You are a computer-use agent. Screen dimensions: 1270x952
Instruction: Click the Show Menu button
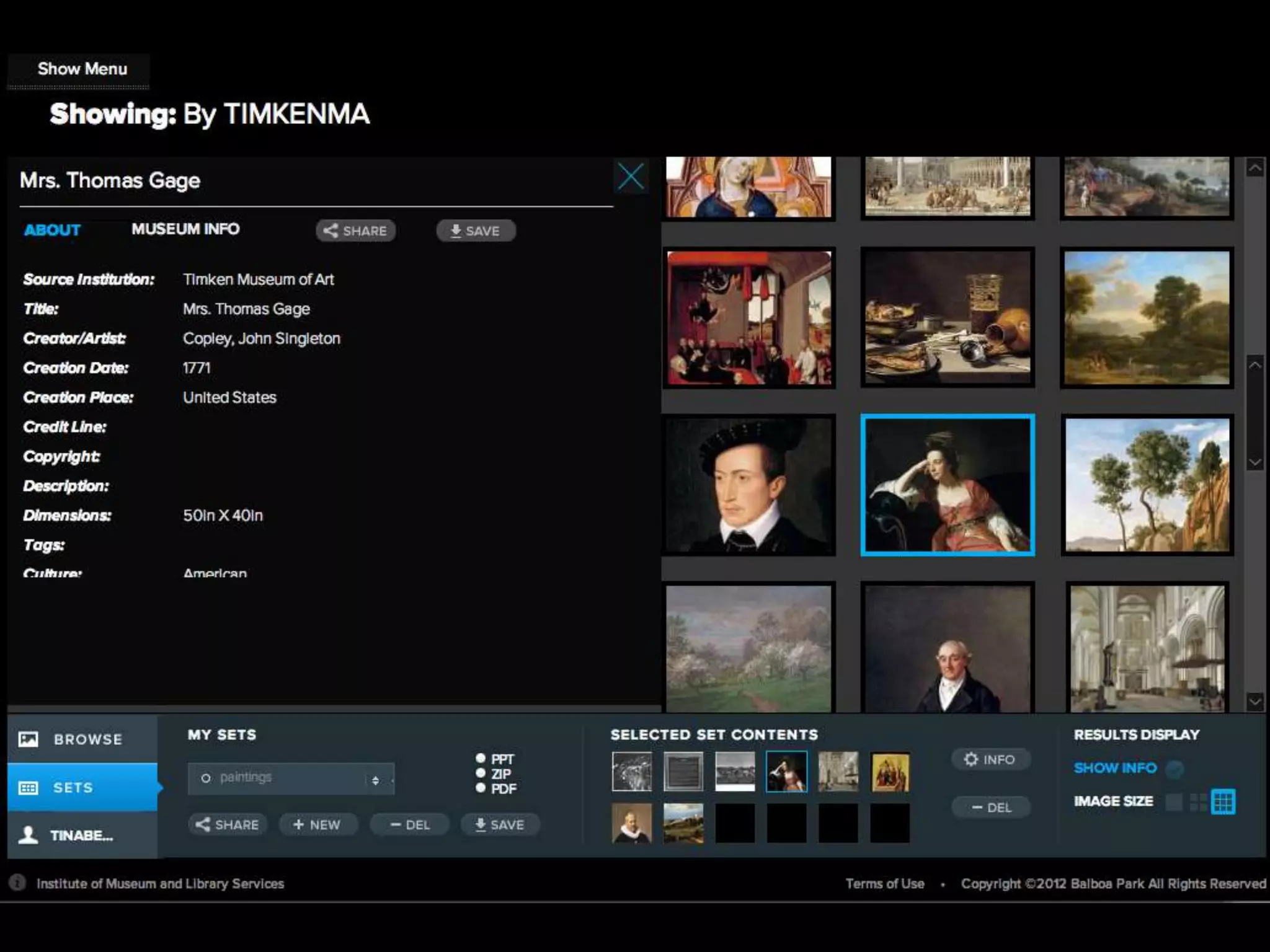click(82, 69)
